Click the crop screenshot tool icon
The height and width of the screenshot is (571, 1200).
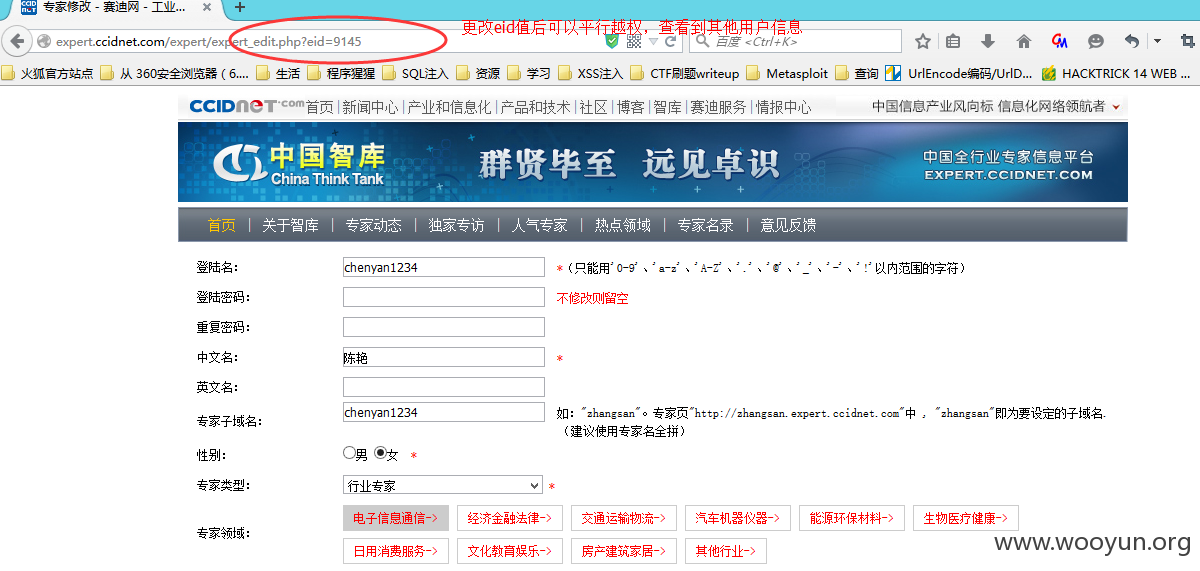[1187, 42]
